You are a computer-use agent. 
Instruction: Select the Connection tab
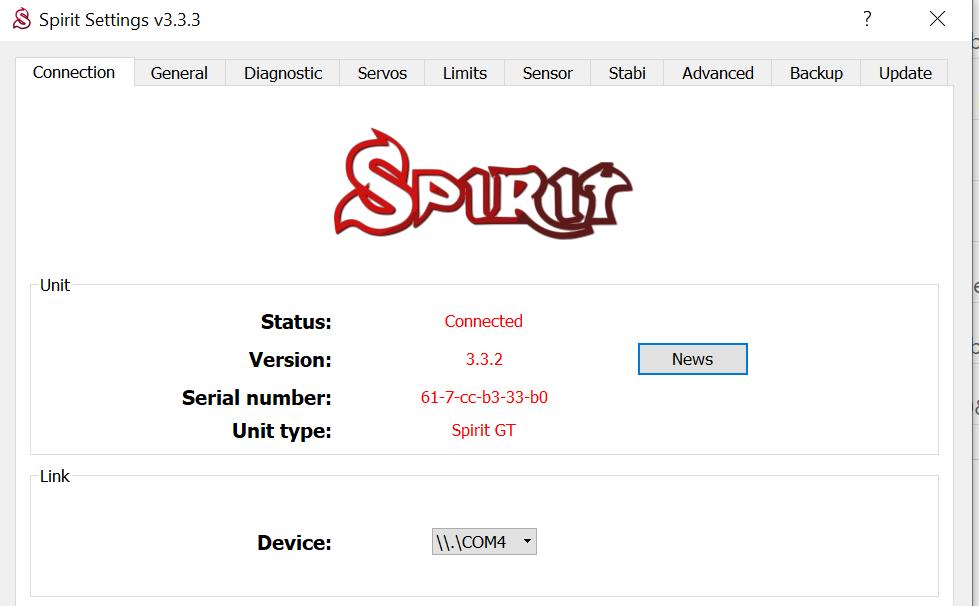coord(74,72)
